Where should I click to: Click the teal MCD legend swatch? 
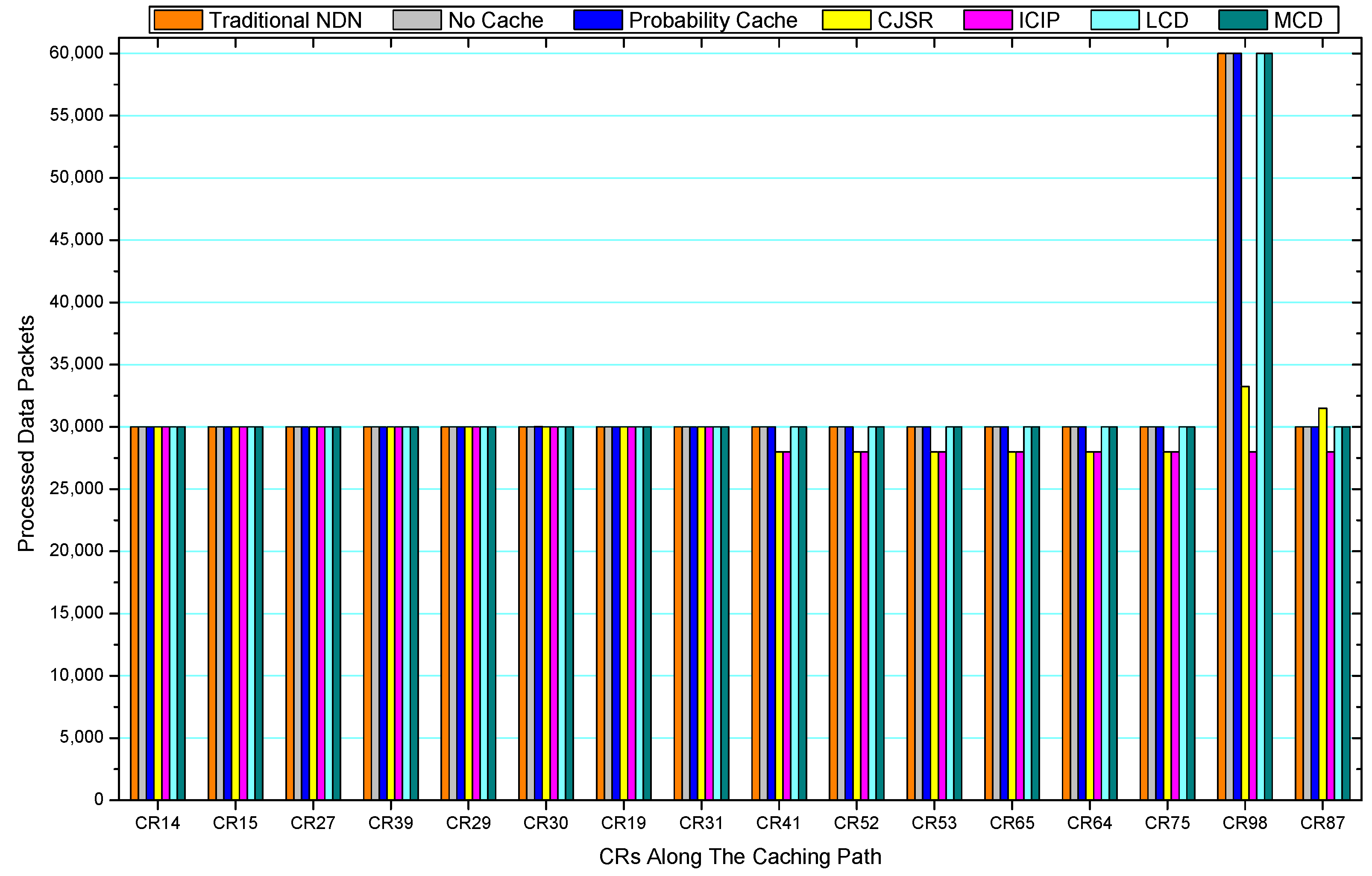[x=1243, y=20]
